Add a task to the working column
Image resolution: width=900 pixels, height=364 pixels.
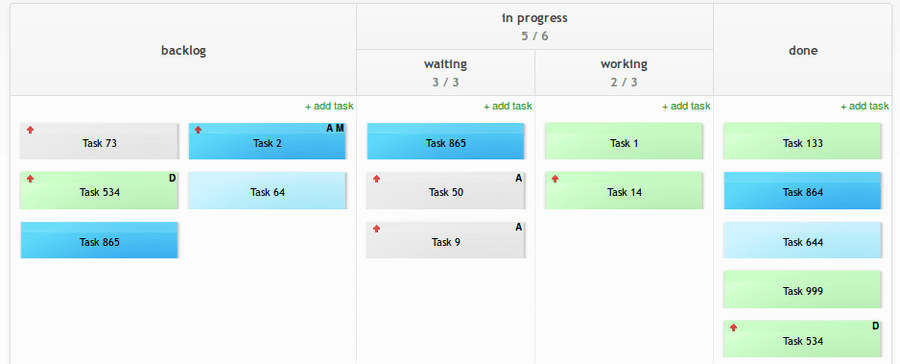(x=686, y=106)
